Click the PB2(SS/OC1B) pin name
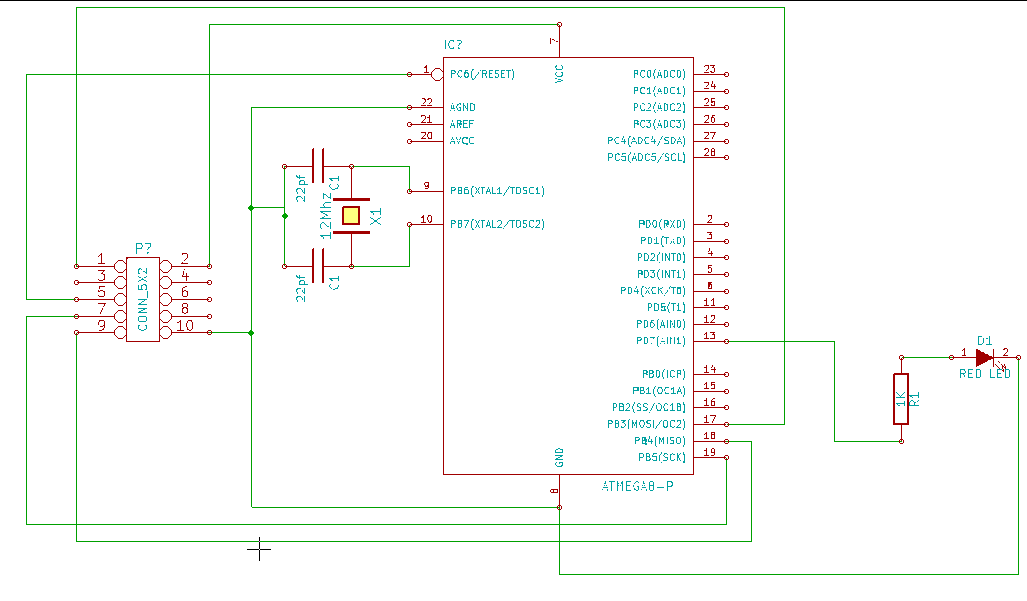 [649, 407]
